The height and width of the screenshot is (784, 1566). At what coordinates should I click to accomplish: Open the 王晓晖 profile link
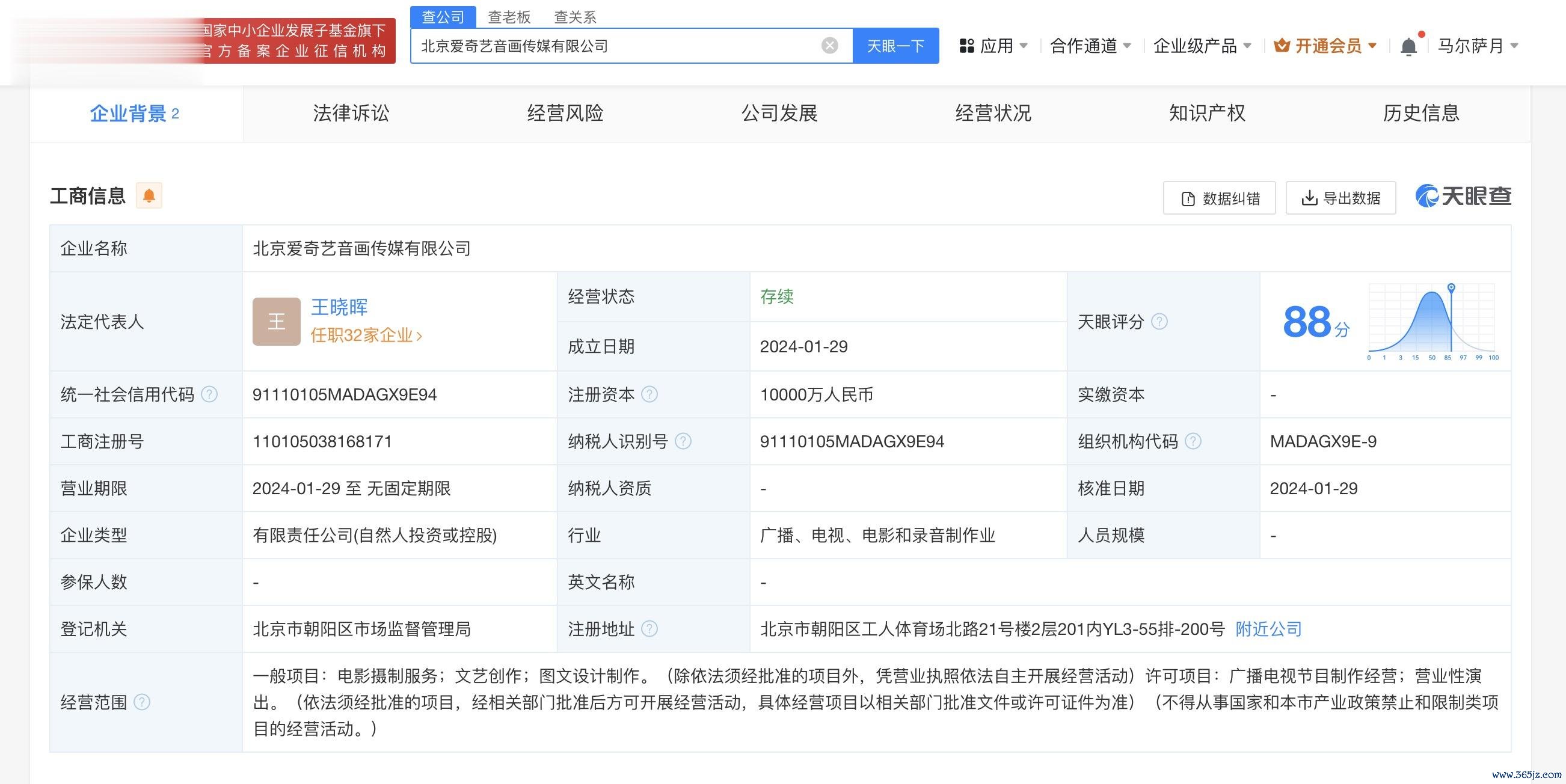(339, 307)
